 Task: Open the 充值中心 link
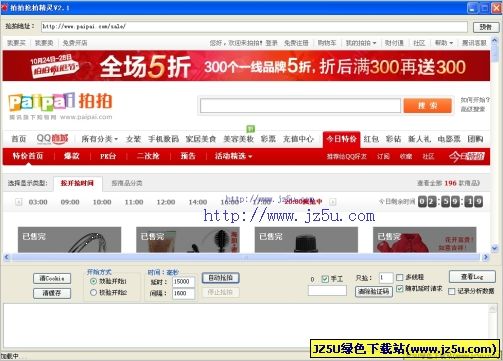(x=298, y=139)
